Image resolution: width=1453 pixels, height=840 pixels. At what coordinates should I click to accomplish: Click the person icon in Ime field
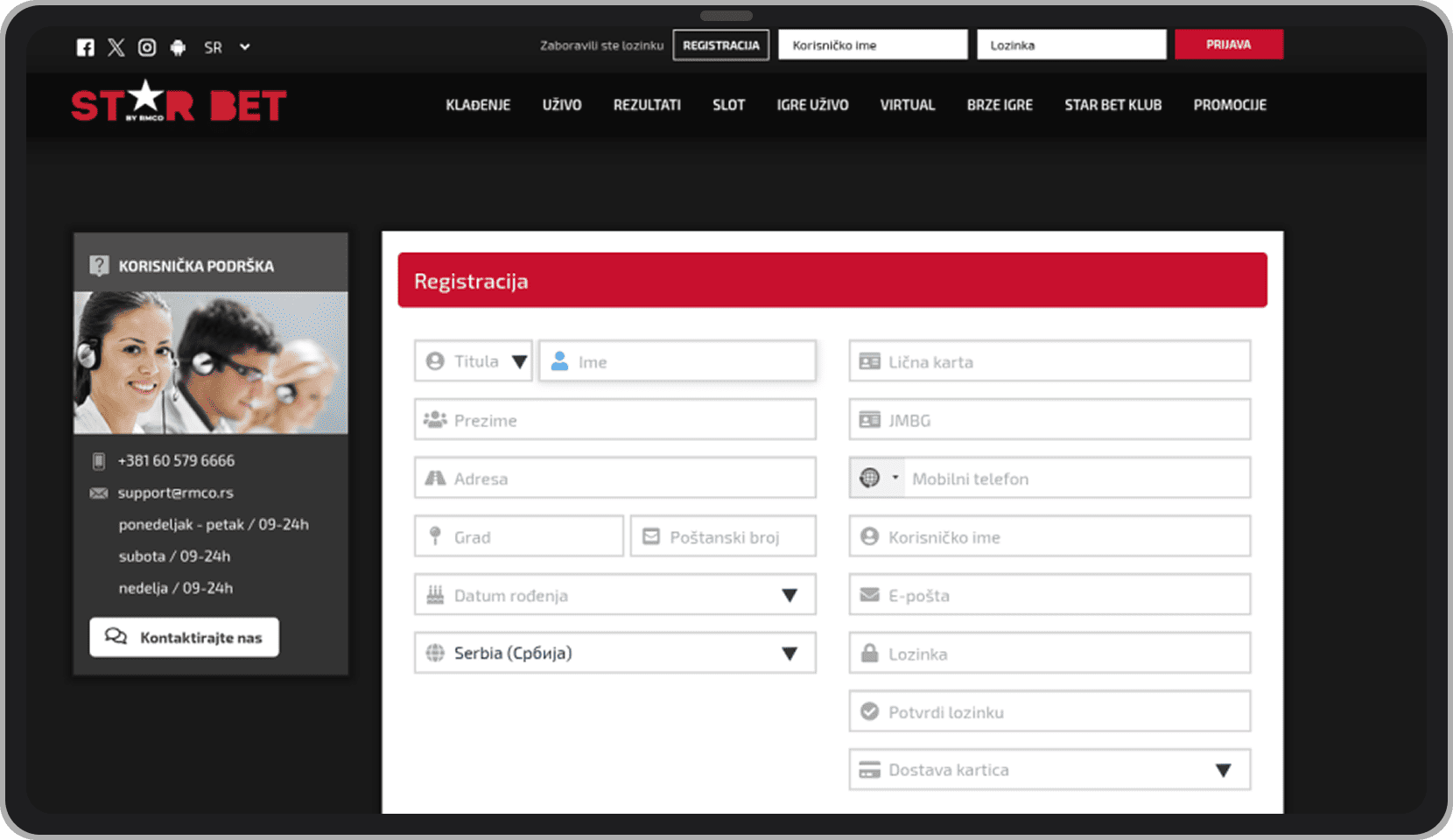560,360
